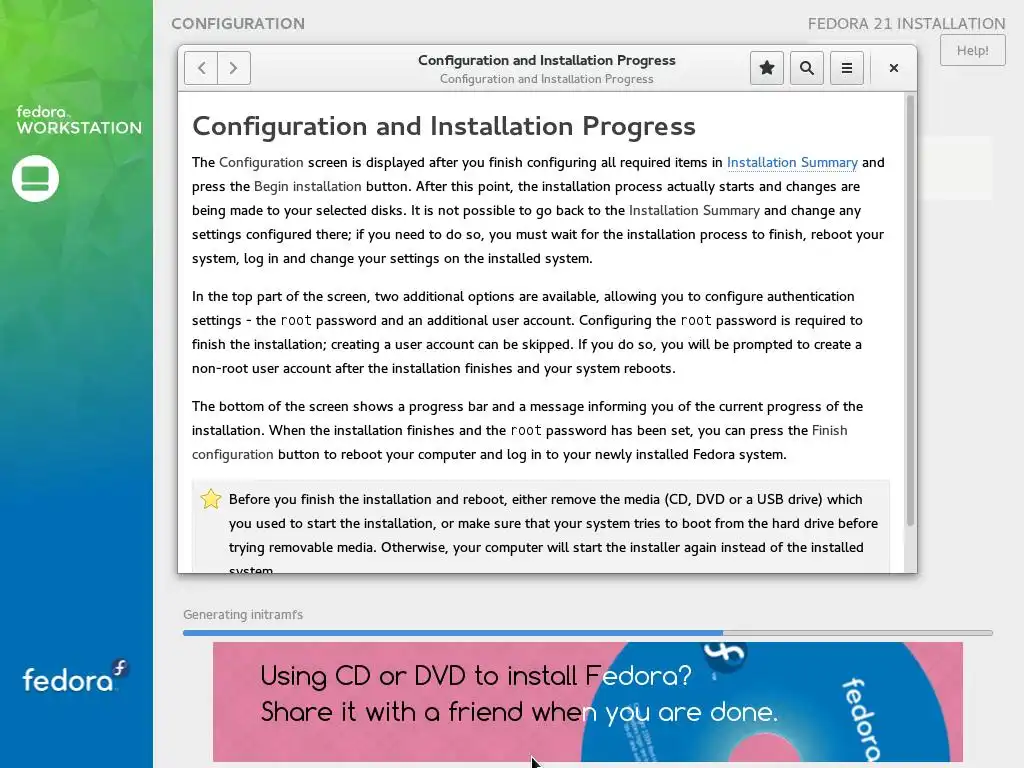The image size is (1024, 768).
Task: Click the fedora logo in sidebar bottom
Action: click(76, 677)
